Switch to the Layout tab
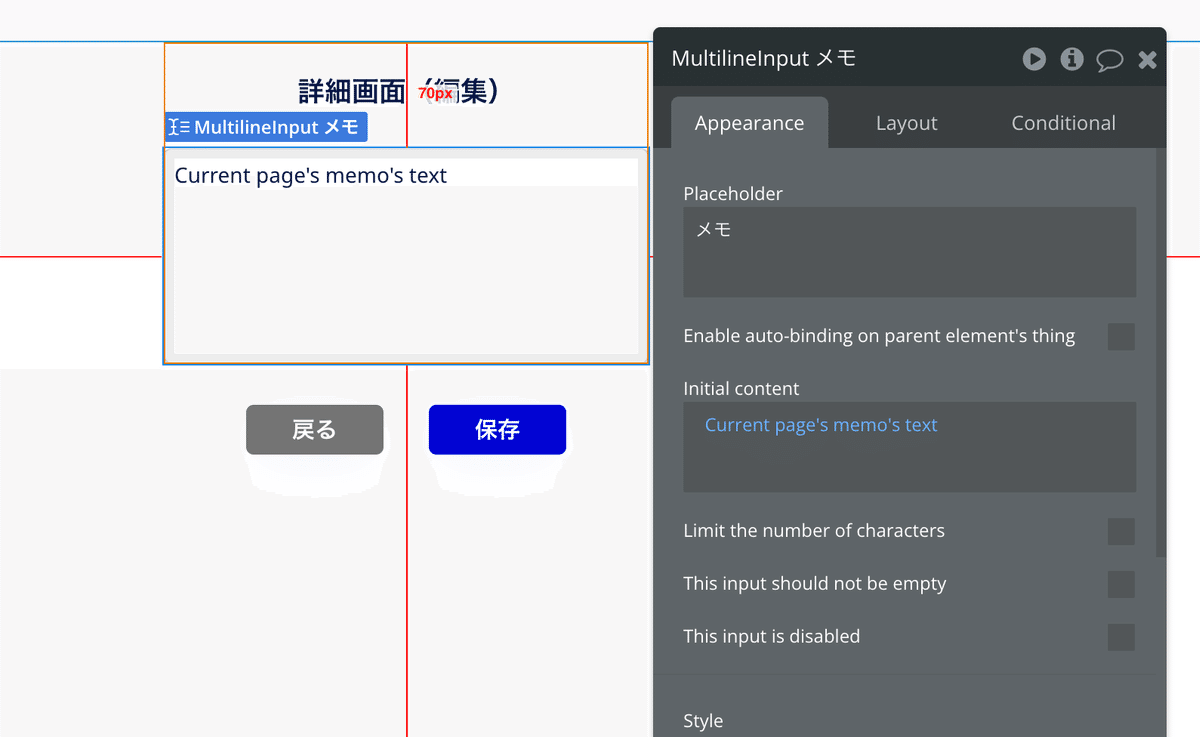Image resolution: width=1200 pixels, height=737 pixels. (x=906, y=123)
